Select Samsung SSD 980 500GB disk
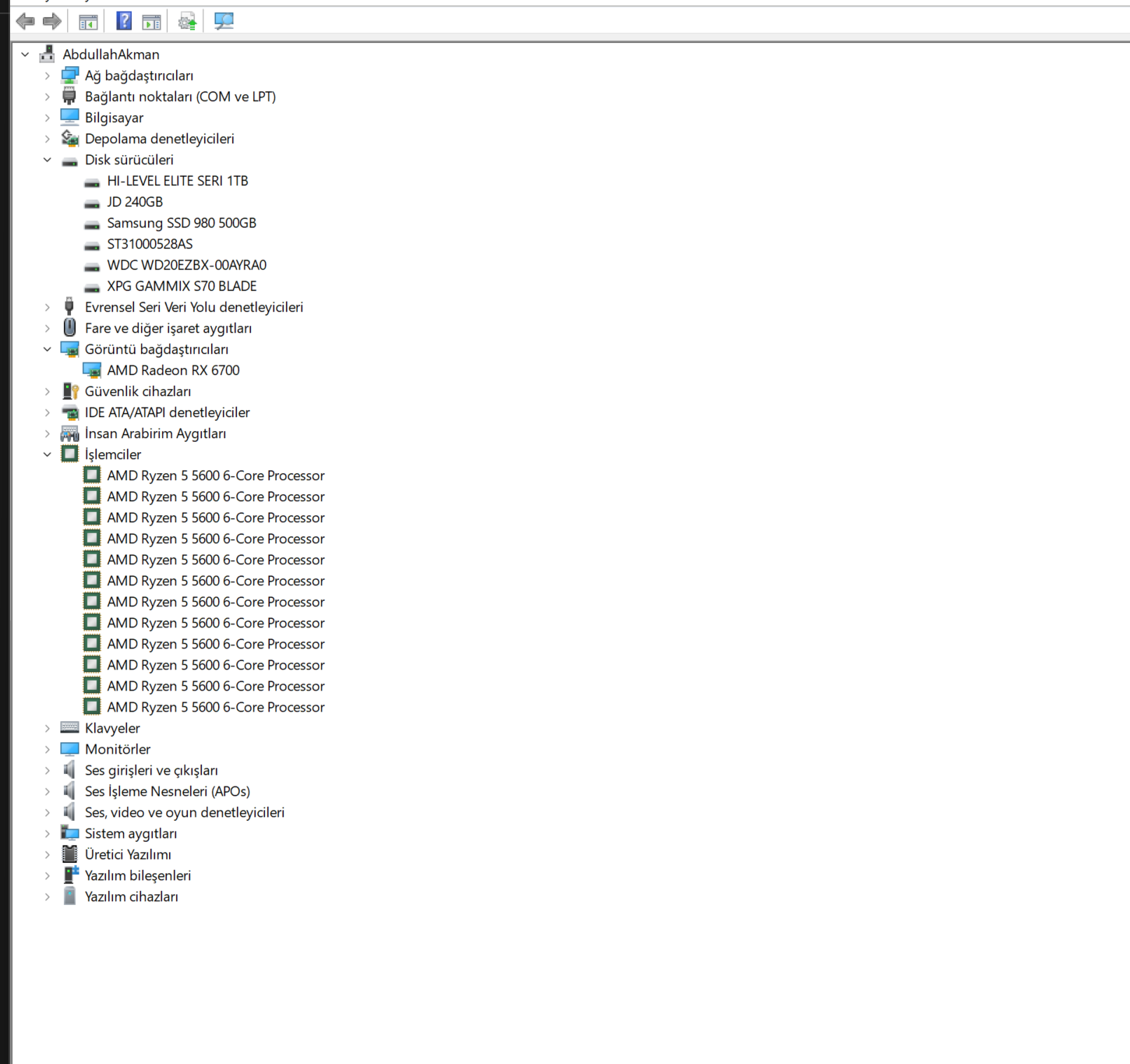The image size is (1130, 1064). tap(182, 223)
